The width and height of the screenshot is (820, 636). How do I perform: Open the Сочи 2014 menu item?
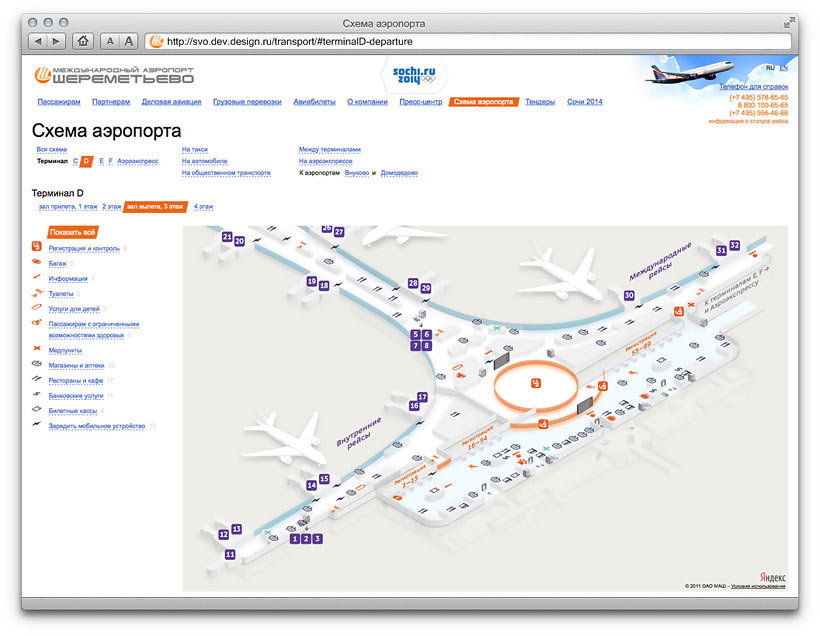(585, 101)
